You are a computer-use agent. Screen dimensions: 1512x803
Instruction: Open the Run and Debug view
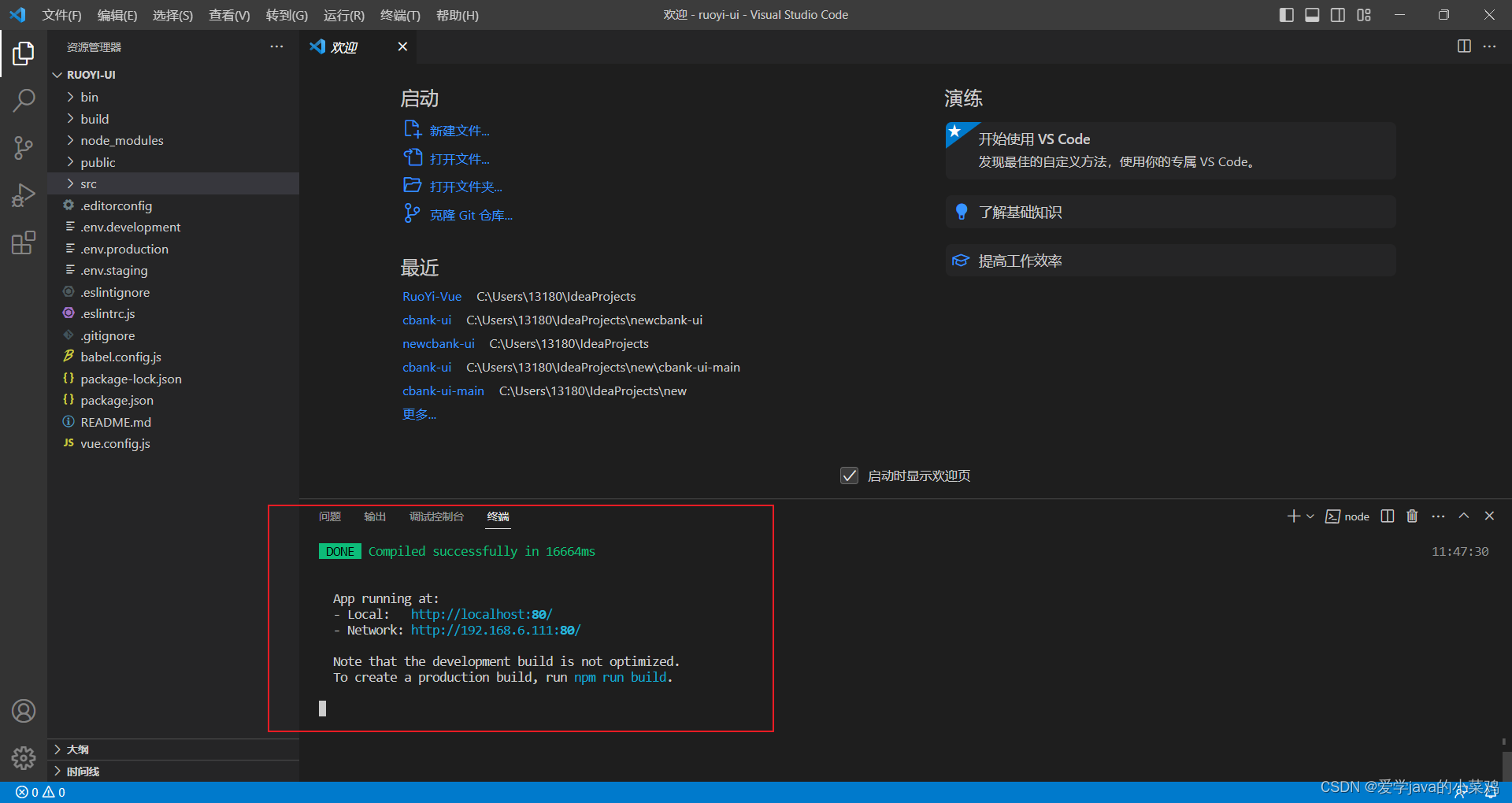(x=24, y=194)
